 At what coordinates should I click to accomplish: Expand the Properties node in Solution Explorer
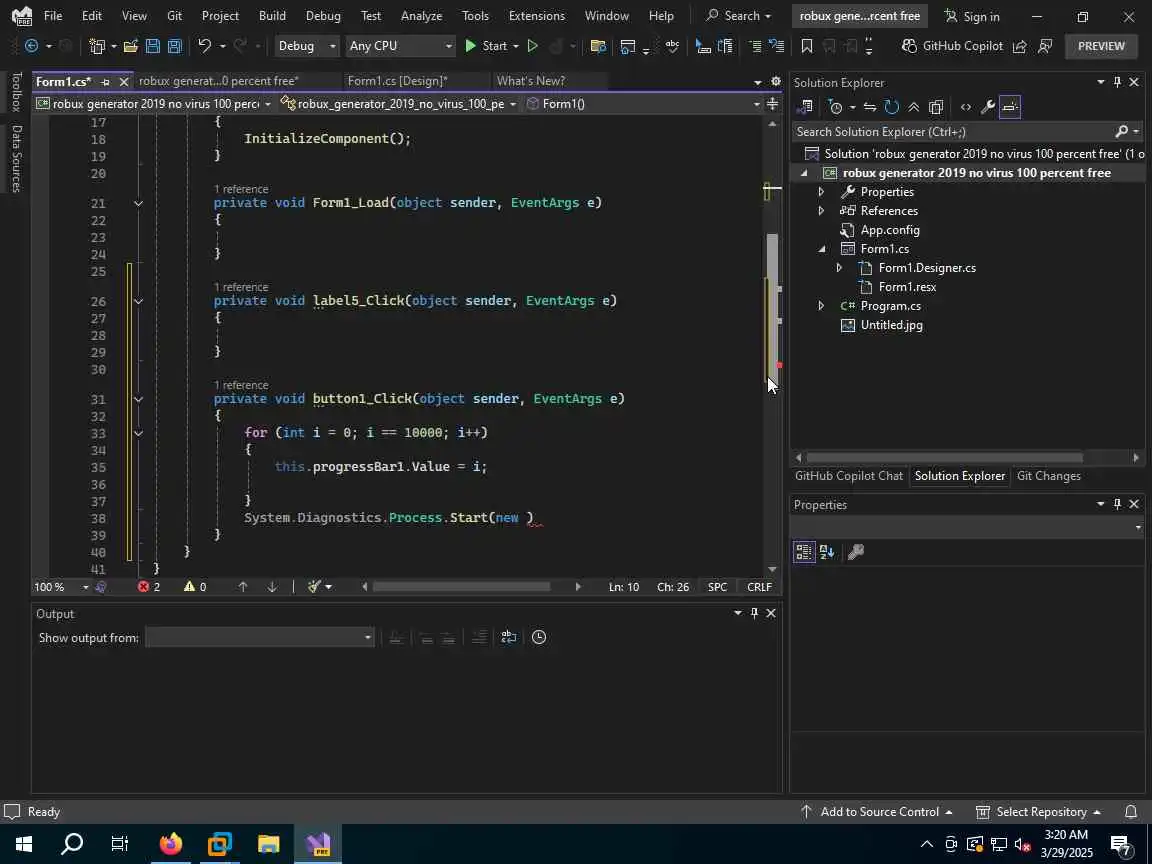(821, 192)
